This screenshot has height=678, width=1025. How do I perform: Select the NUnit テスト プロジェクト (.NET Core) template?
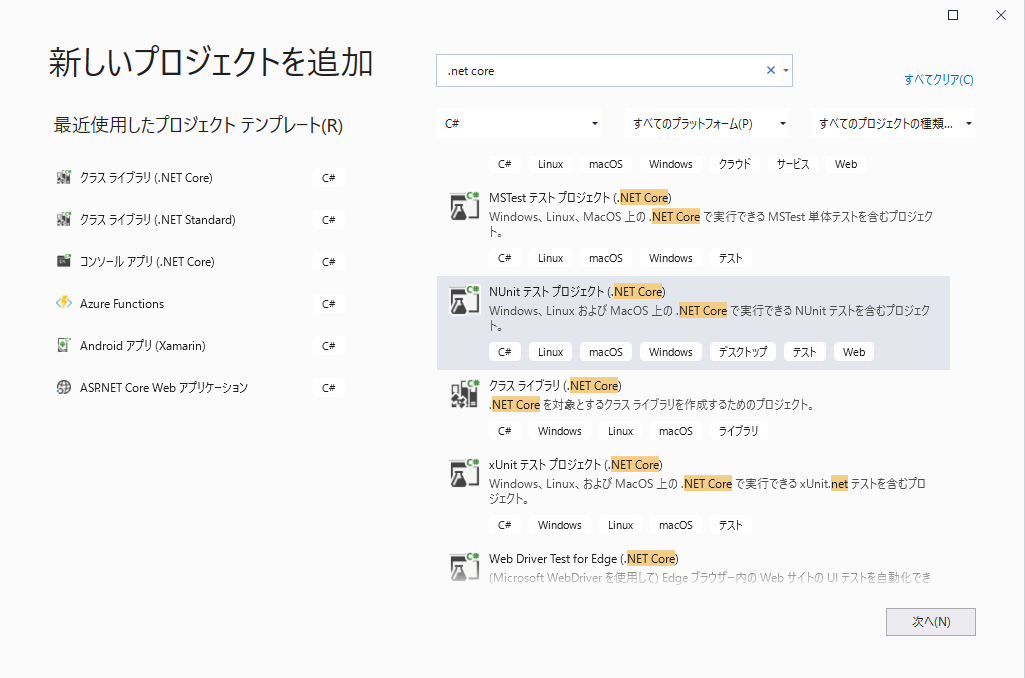693,323
